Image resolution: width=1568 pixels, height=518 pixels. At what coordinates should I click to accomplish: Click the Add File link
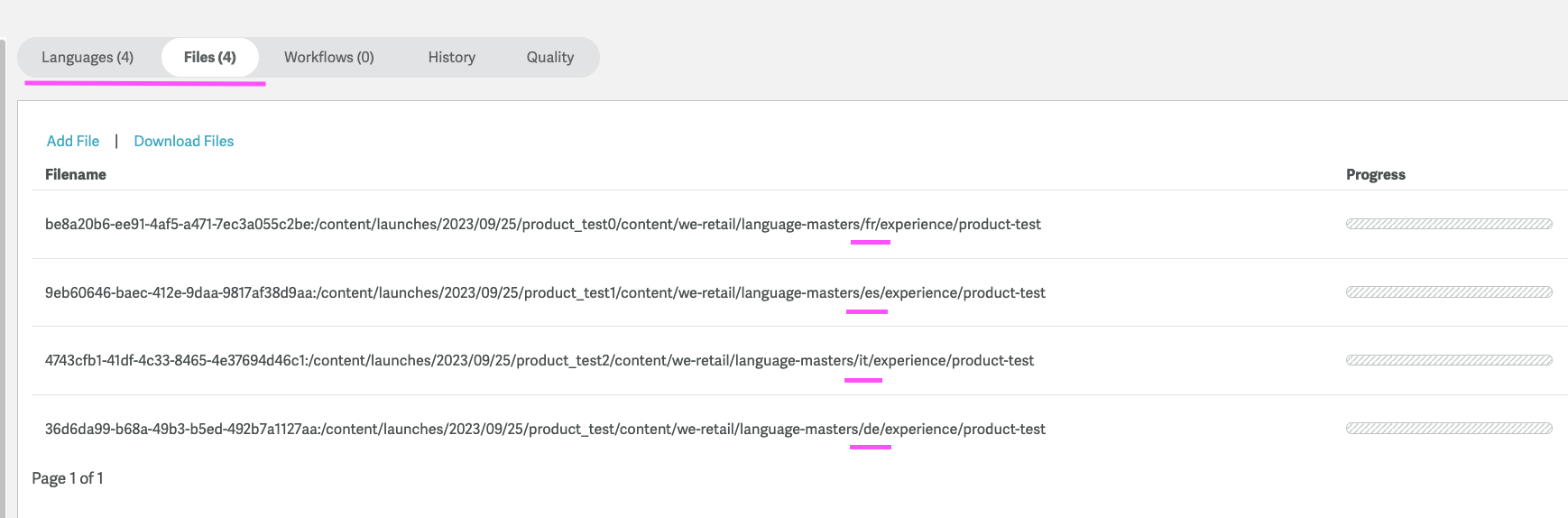73,142
